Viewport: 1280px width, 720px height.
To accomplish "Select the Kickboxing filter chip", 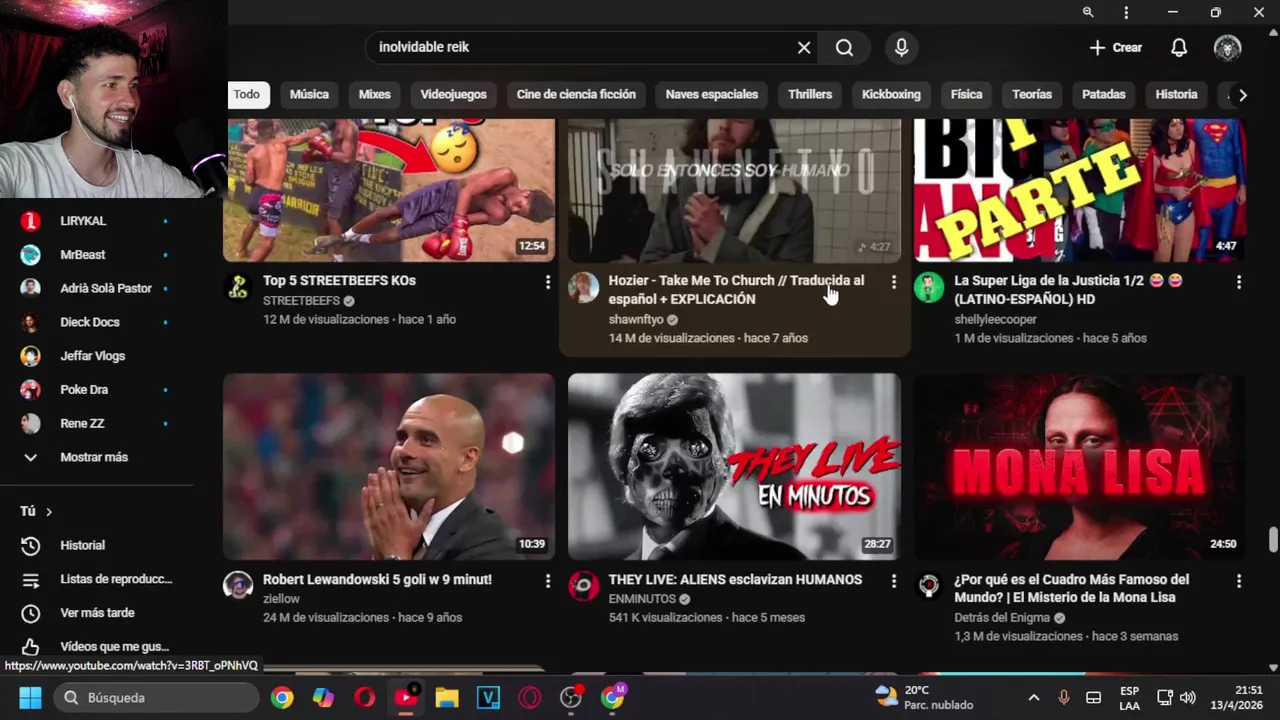I will 891,94.
